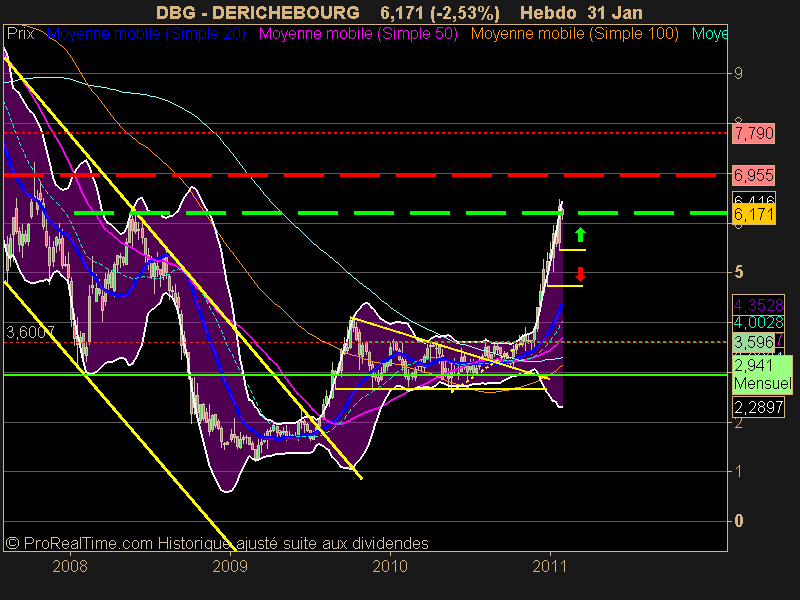Click the 9 price axis value
The height and width of the screenshot is (600, 800).
point(738,73)
